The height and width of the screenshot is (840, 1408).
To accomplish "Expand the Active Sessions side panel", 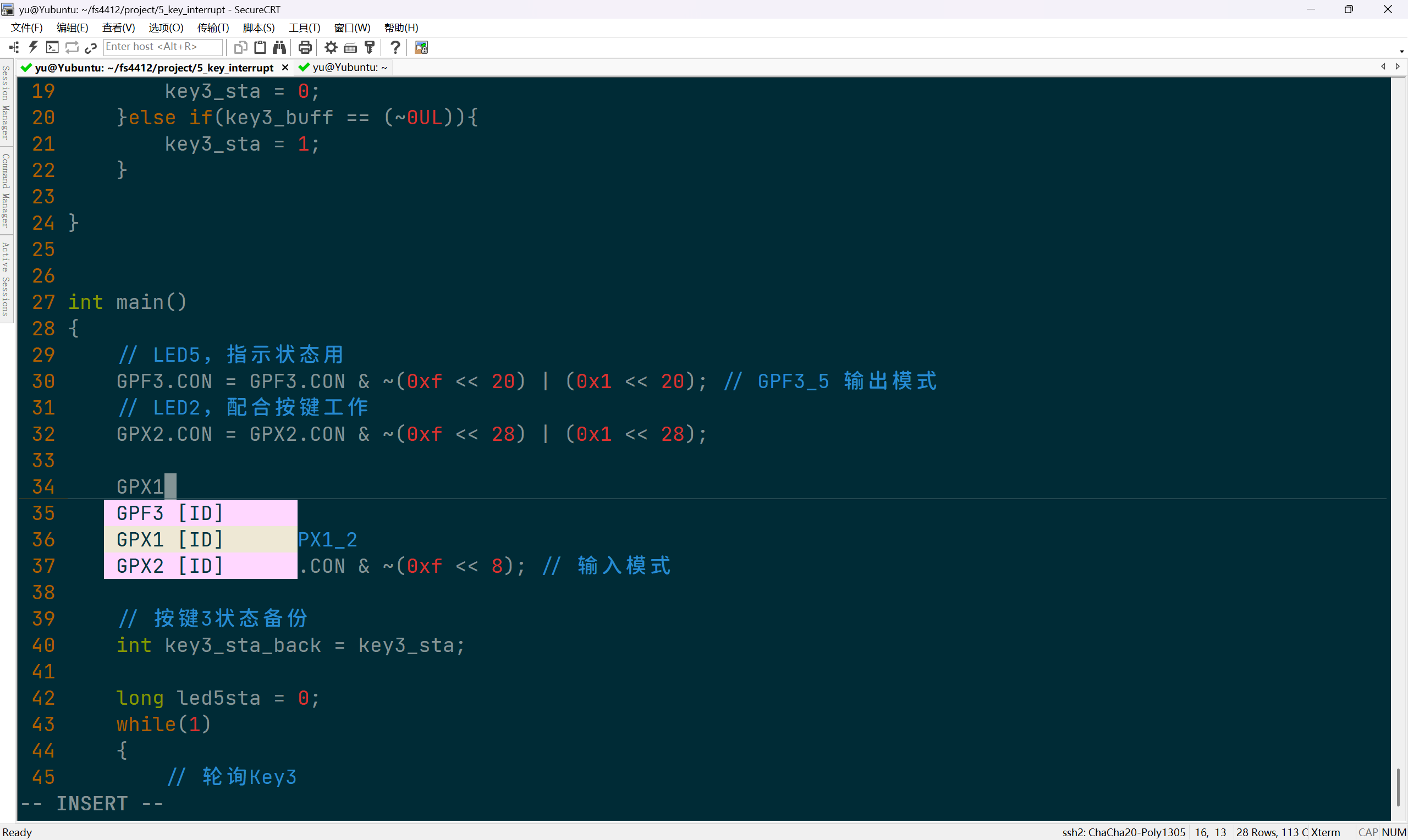I will [x=5, y=279].
